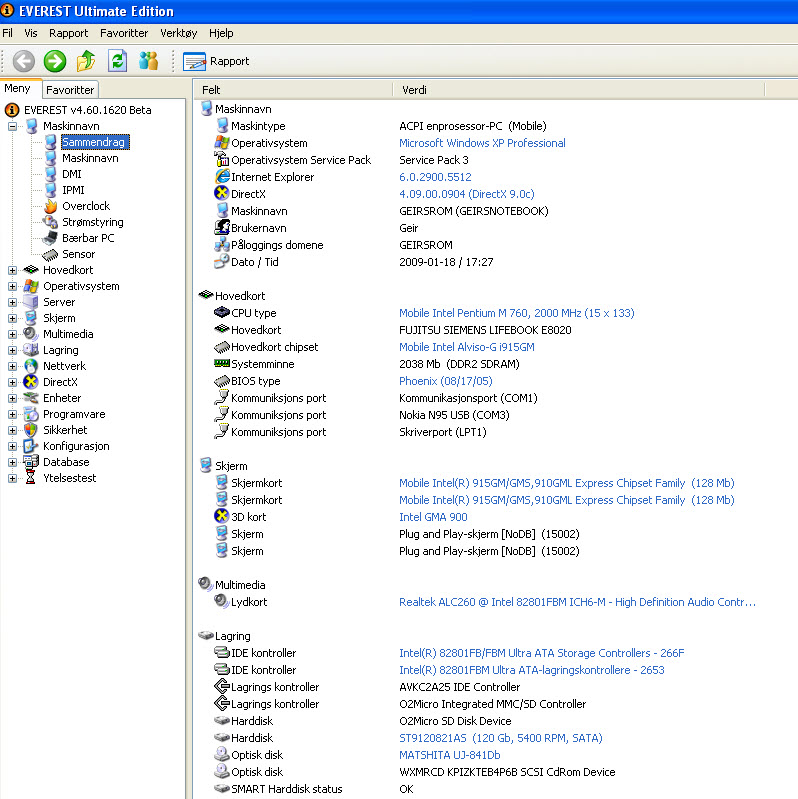Switch to the Favoritter tab
The width and height of the screenshot is (798, 799).
click(x=70, y=90)
